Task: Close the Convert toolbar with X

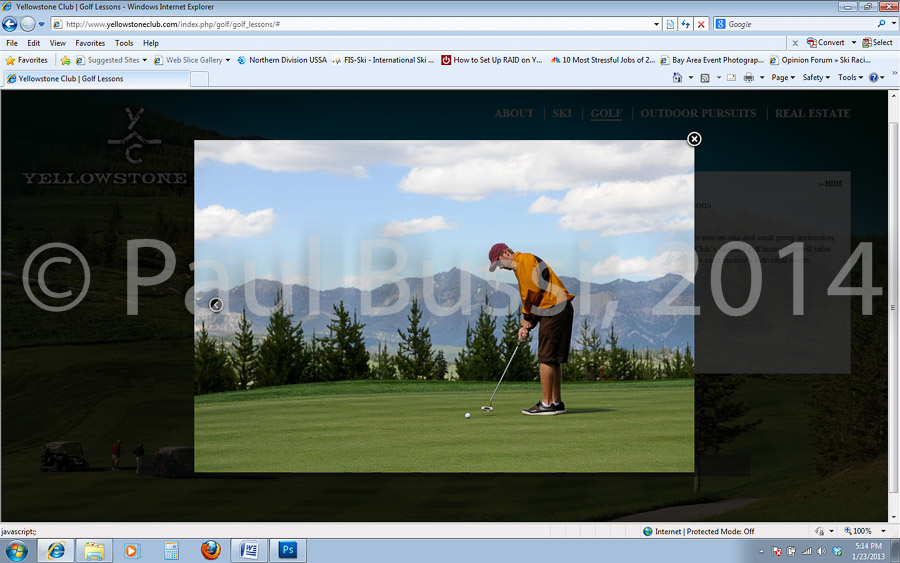Action: coord(795,43)
